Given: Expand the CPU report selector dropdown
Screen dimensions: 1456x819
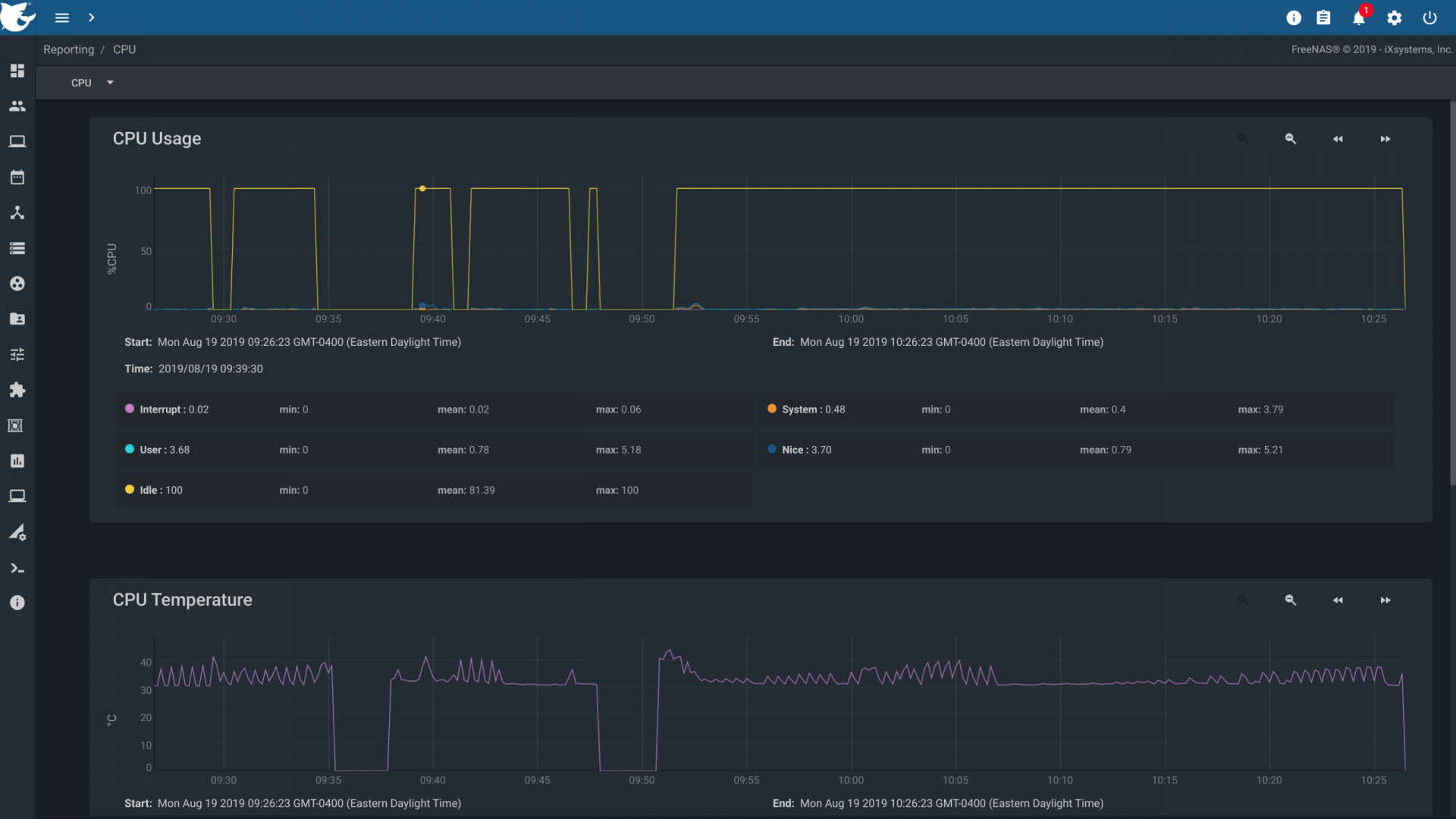Looking at the screenshot, I should pyautogui.click(x=92, y=83).
